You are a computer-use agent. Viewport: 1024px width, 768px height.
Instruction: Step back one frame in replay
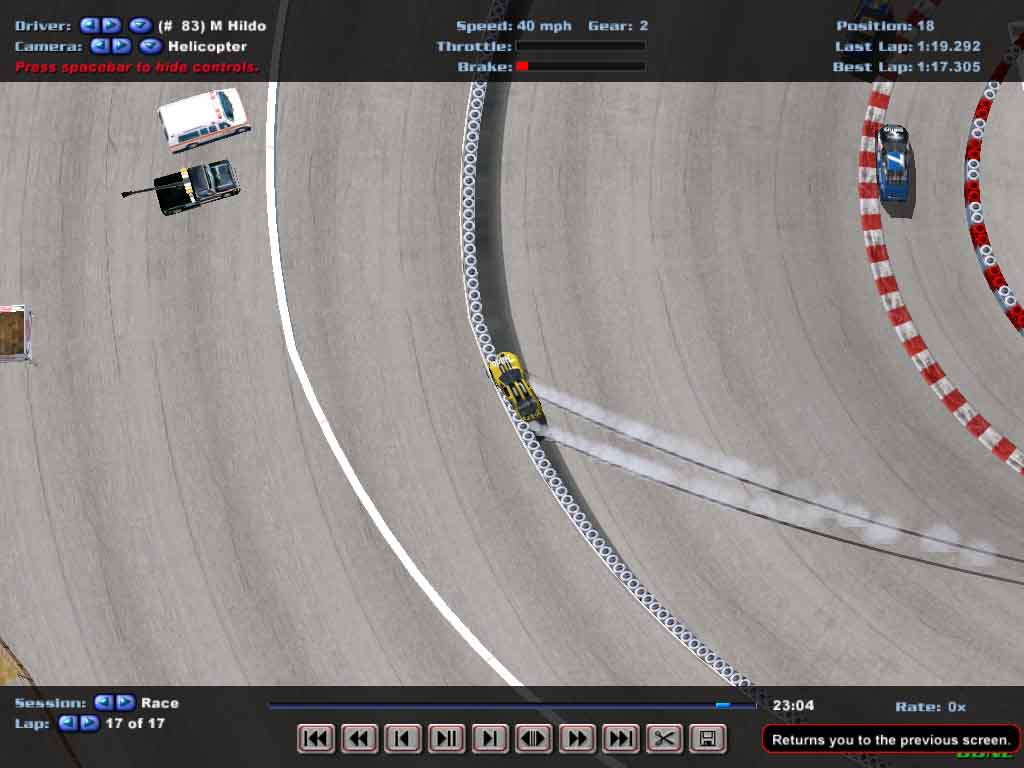(402, 739)
